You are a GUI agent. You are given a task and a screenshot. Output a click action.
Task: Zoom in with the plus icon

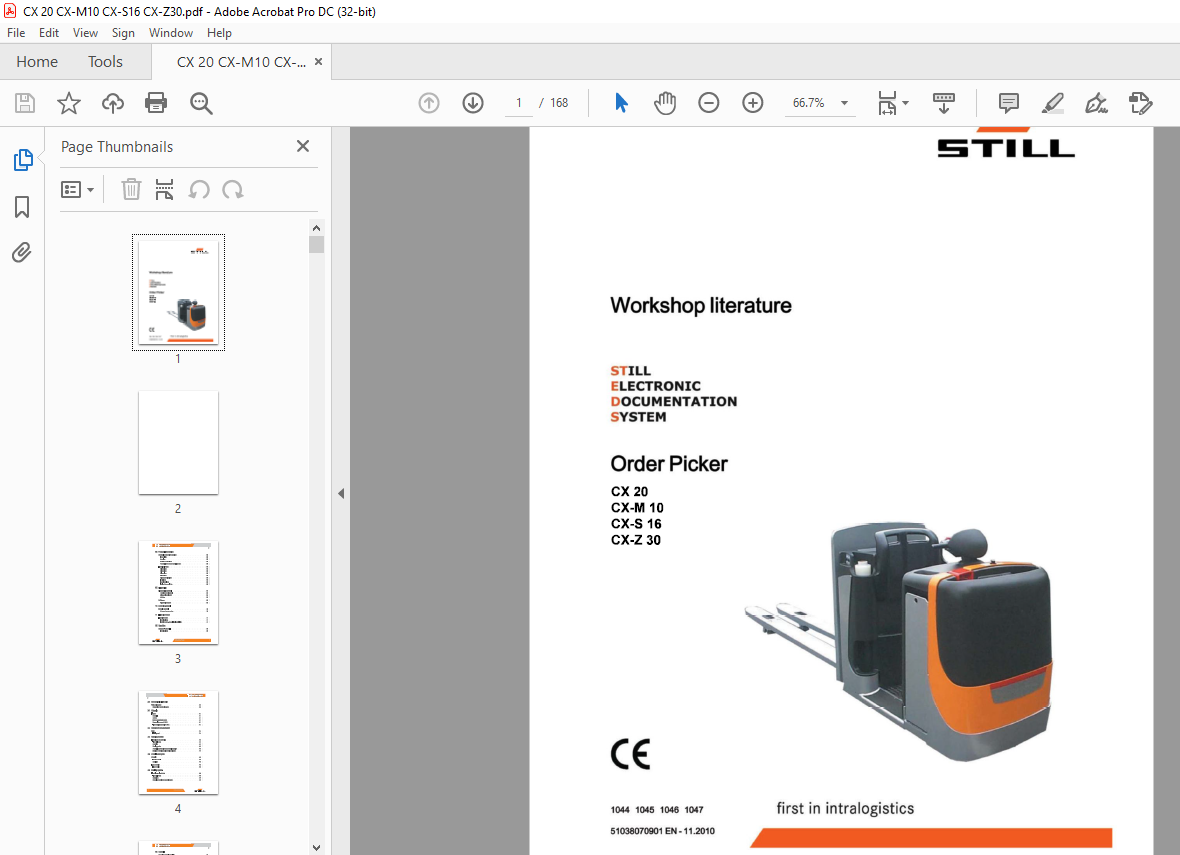753,103
